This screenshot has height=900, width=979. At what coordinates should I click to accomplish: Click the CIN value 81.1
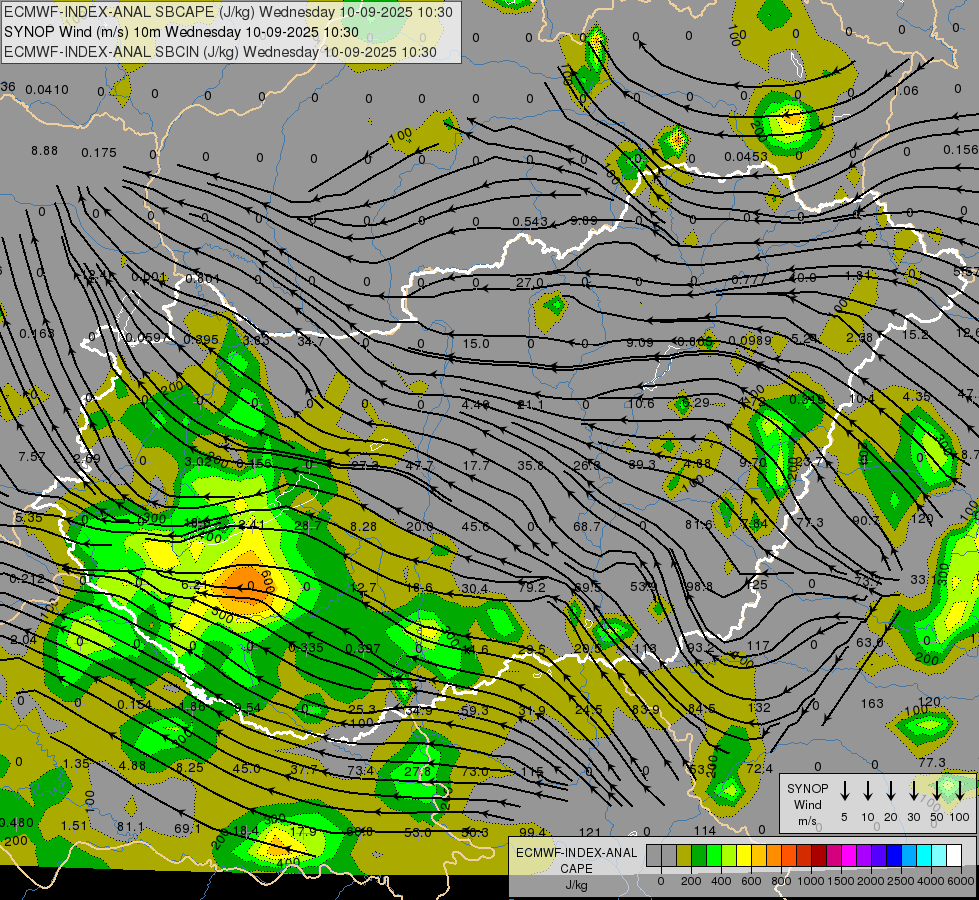[130, 827]
